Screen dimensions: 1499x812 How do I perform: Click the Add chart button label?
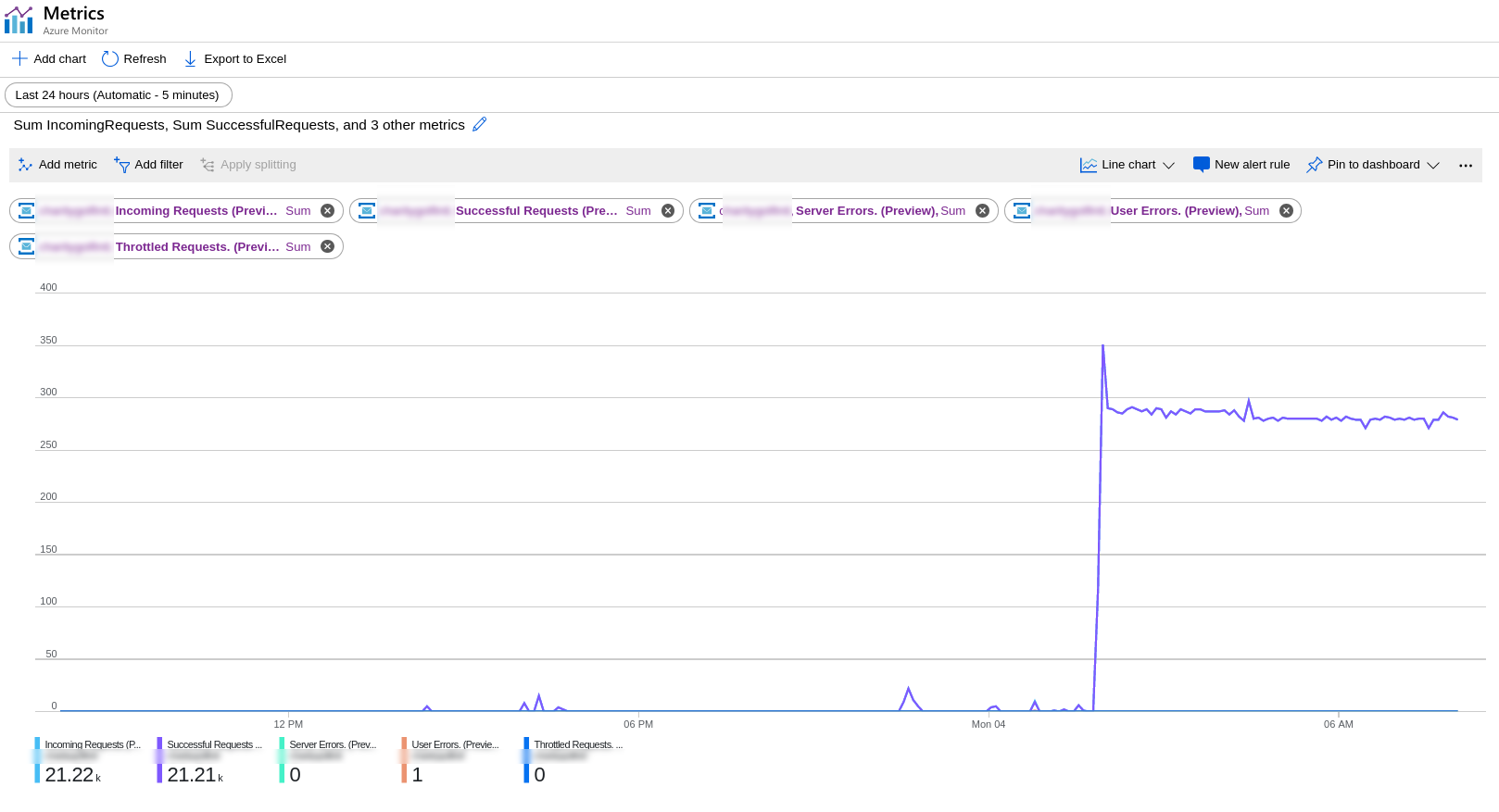pyautogui.click(x=60, y=58)
